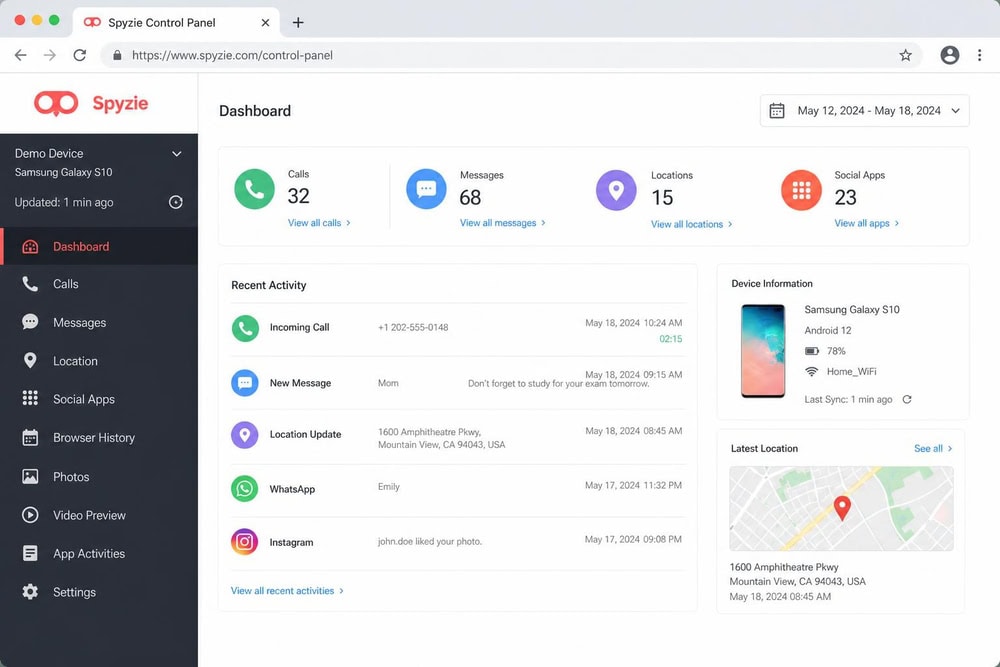Open Location in the sidebar menu
1000x667 pixels.
click(99, 361)
